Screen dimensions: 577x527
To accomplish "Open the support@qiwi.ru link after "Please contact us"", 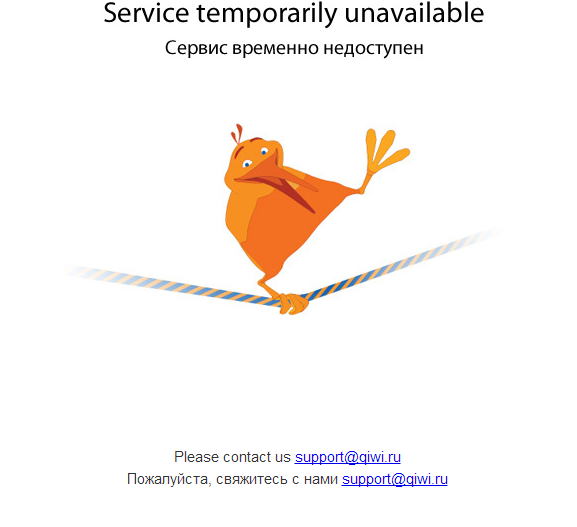I will pyautogui.click(x=347, y=457).
